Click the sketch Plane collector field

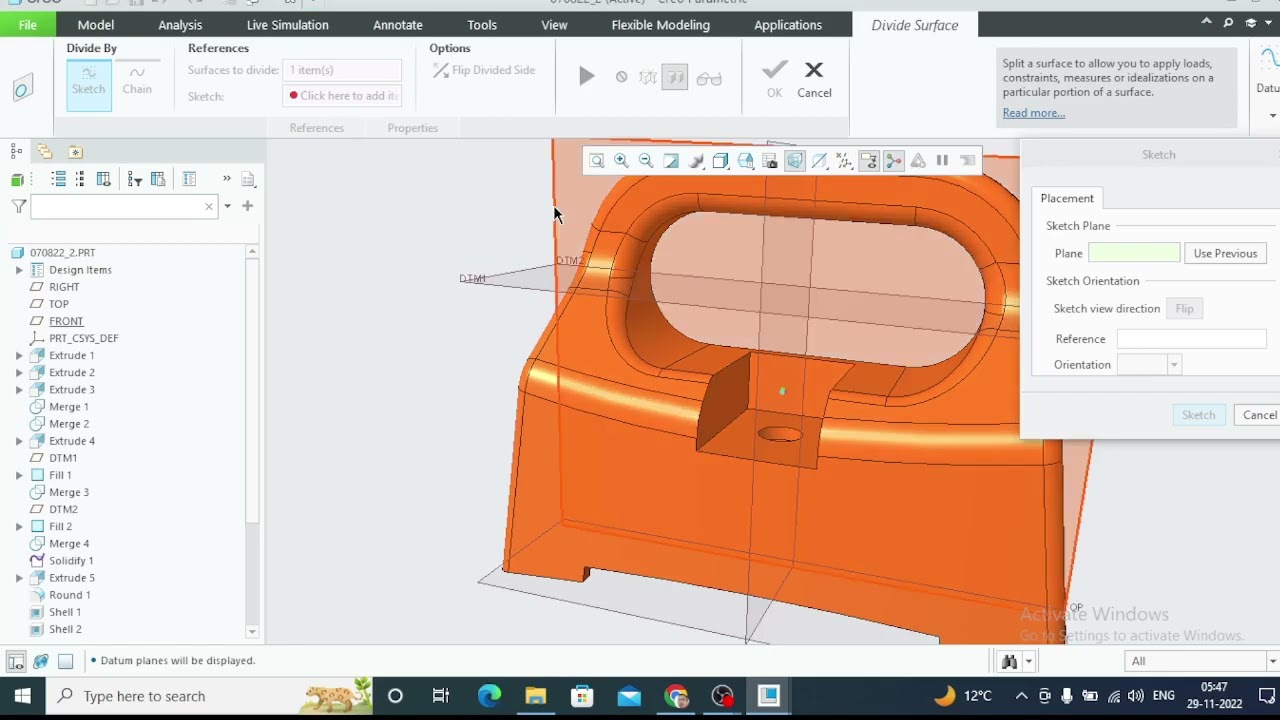point(1133,254)
